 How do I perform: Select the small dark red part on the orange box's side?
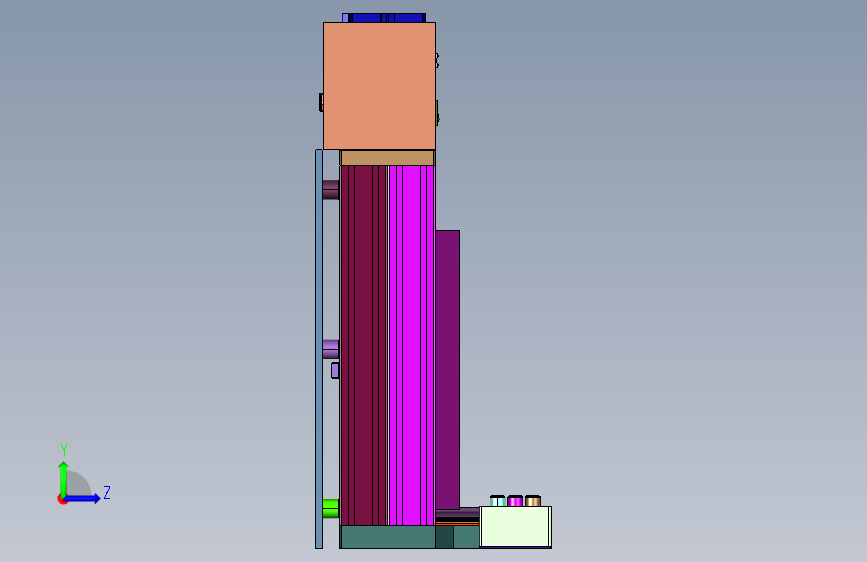[x=321, y=102]
